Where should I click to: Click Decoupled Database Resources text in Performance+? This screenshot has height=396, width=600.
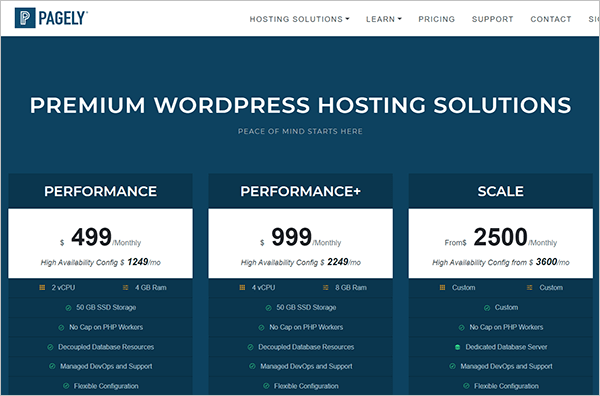click(x=306, y=347)
